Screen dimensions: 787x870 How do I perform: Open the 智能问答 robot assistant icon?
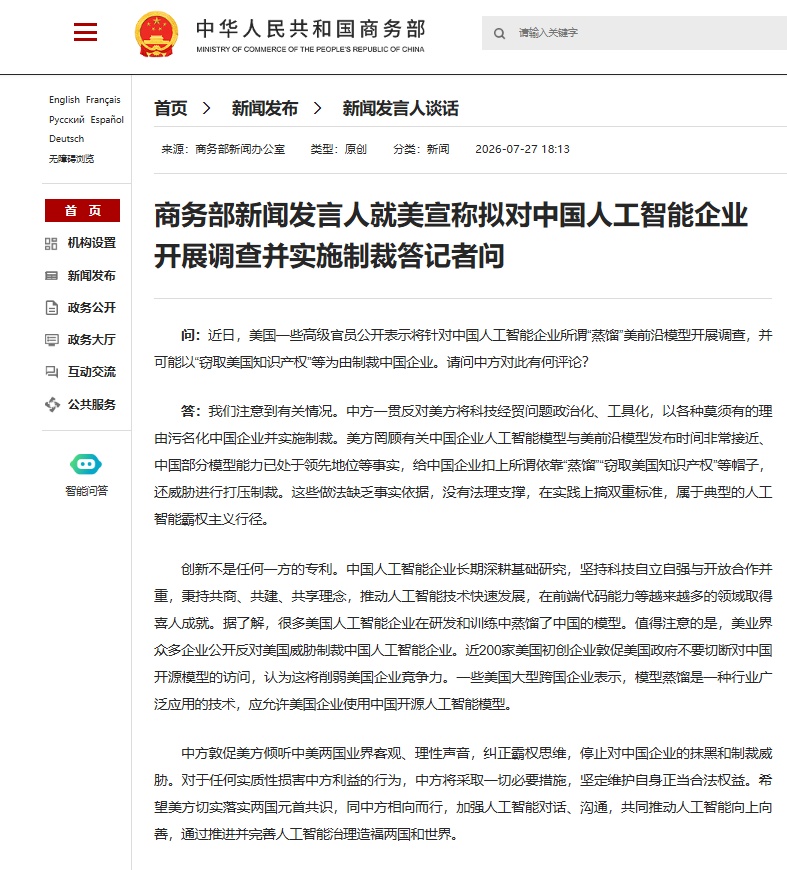(86, 464)
